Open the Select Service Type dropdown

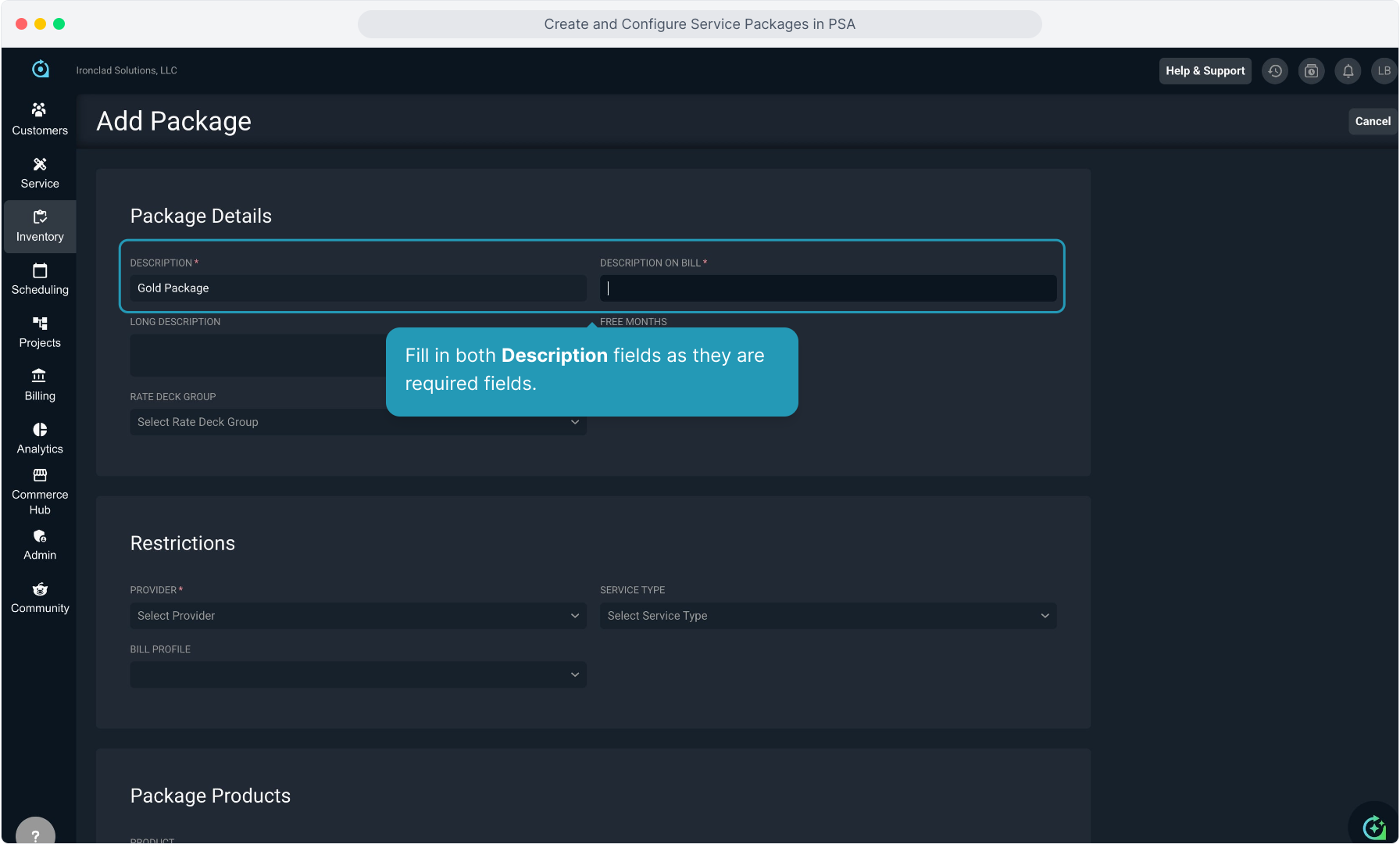pos(827,616)
